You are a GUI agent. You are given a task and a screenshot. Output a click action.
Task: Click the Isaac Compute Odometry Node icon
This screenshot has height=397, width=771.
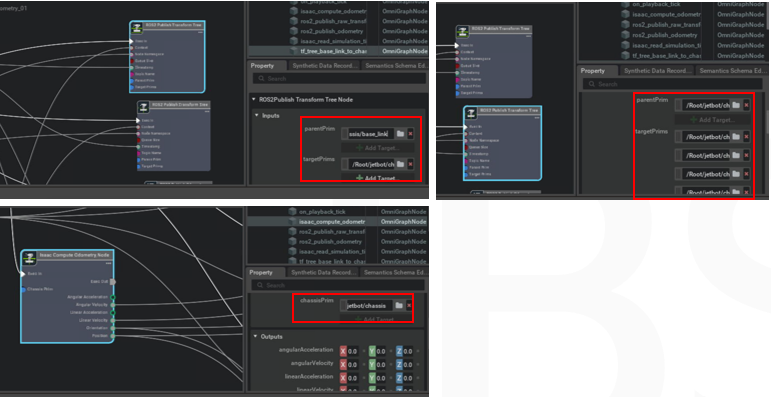tap(29, 258)
